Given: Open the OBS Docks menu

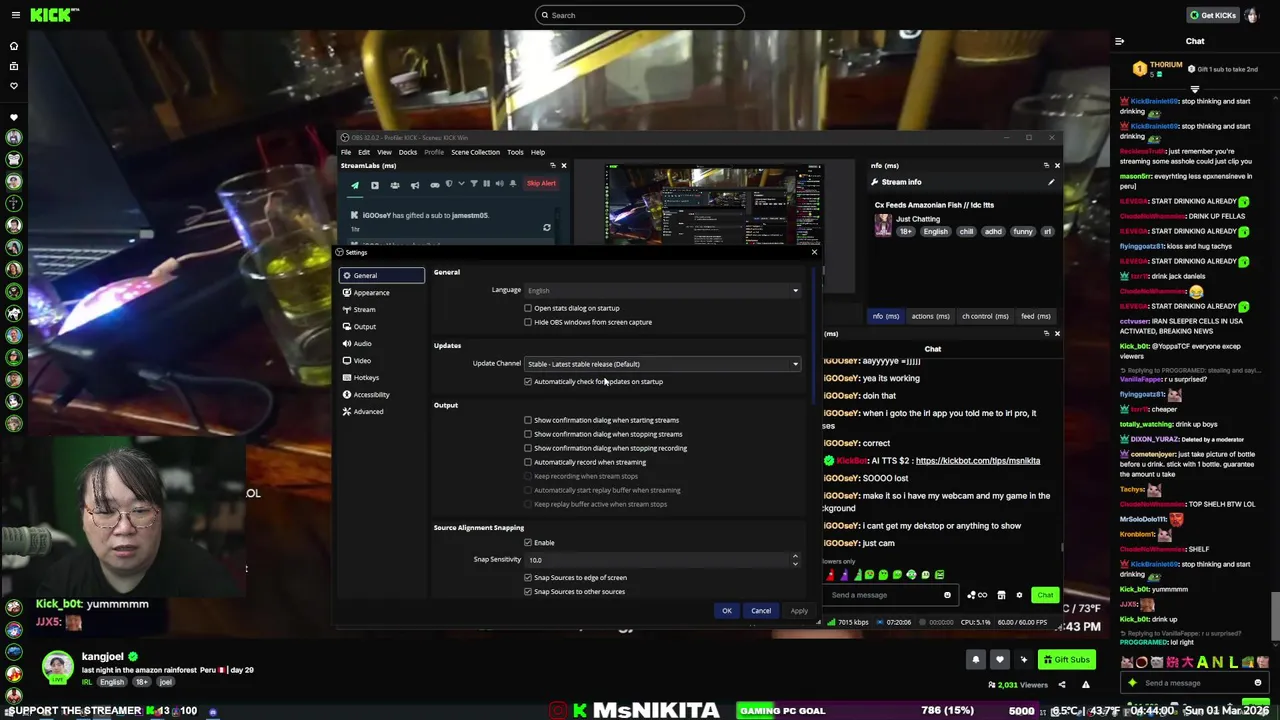Looking at the screenshot, I should pyautogui.click(x=408, y=152).
